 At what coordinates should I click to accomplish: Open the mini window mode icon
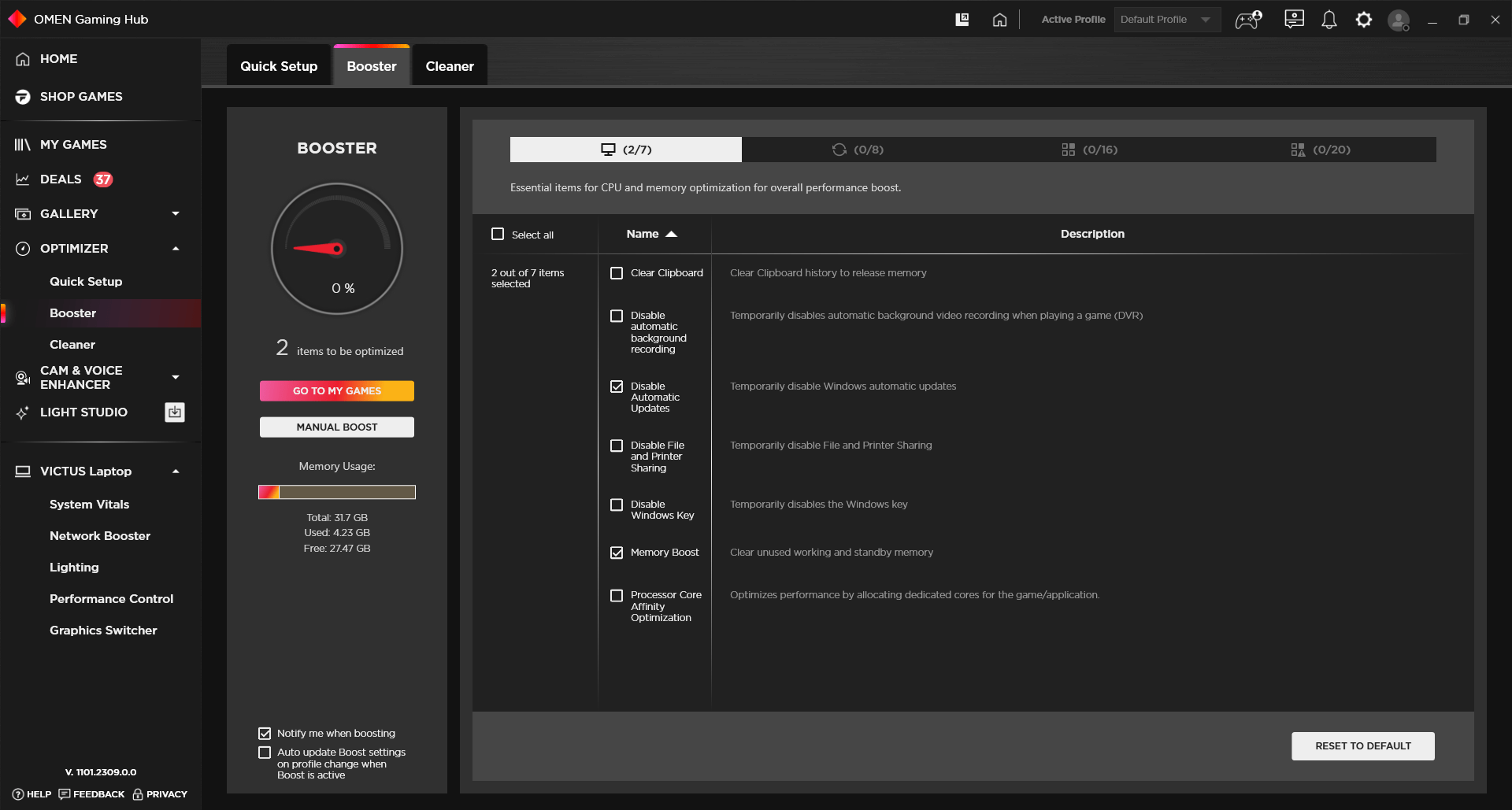[962, 20]
